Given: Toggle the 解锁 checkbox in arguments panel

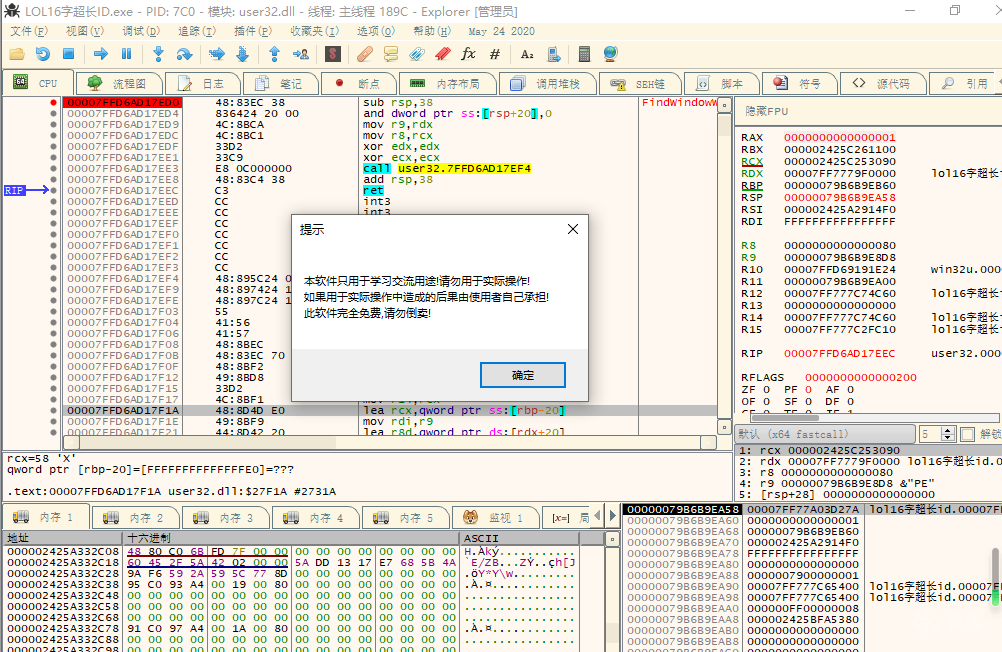Looking at the screenshot, I should pos(967,435).
